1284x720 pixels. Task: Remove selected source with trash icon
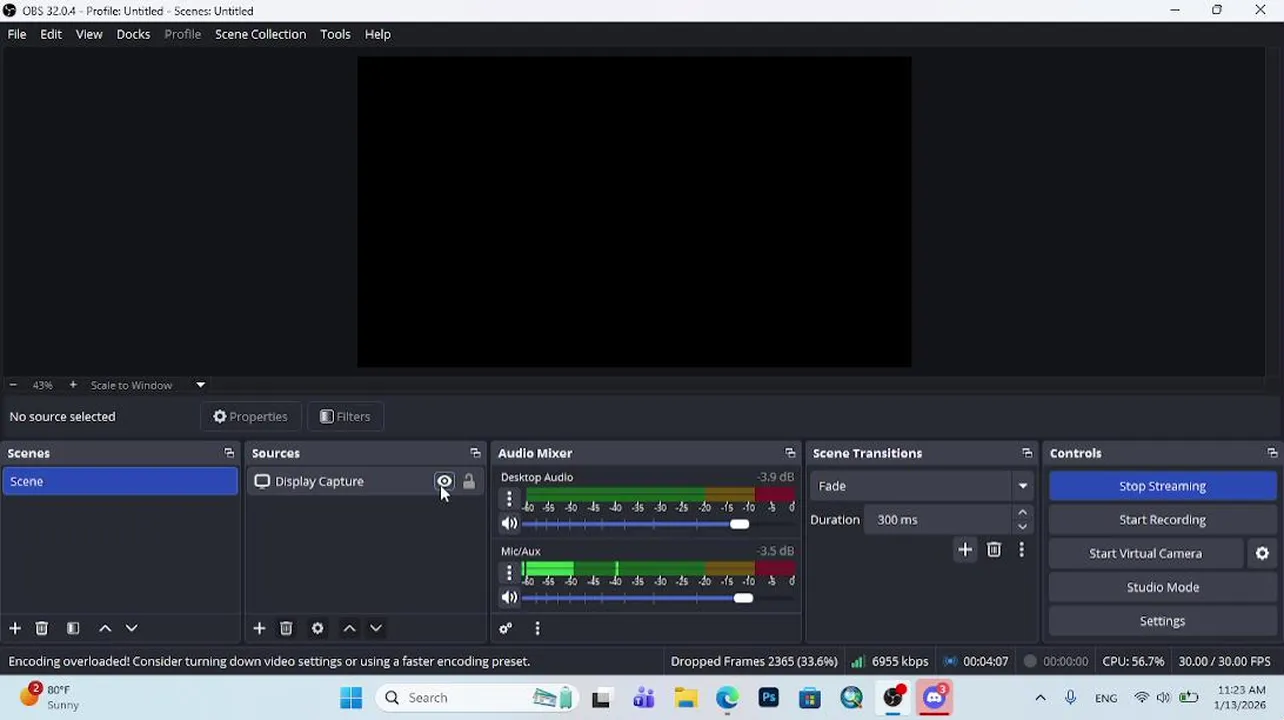pyautogui.click(x=286, y=628)
